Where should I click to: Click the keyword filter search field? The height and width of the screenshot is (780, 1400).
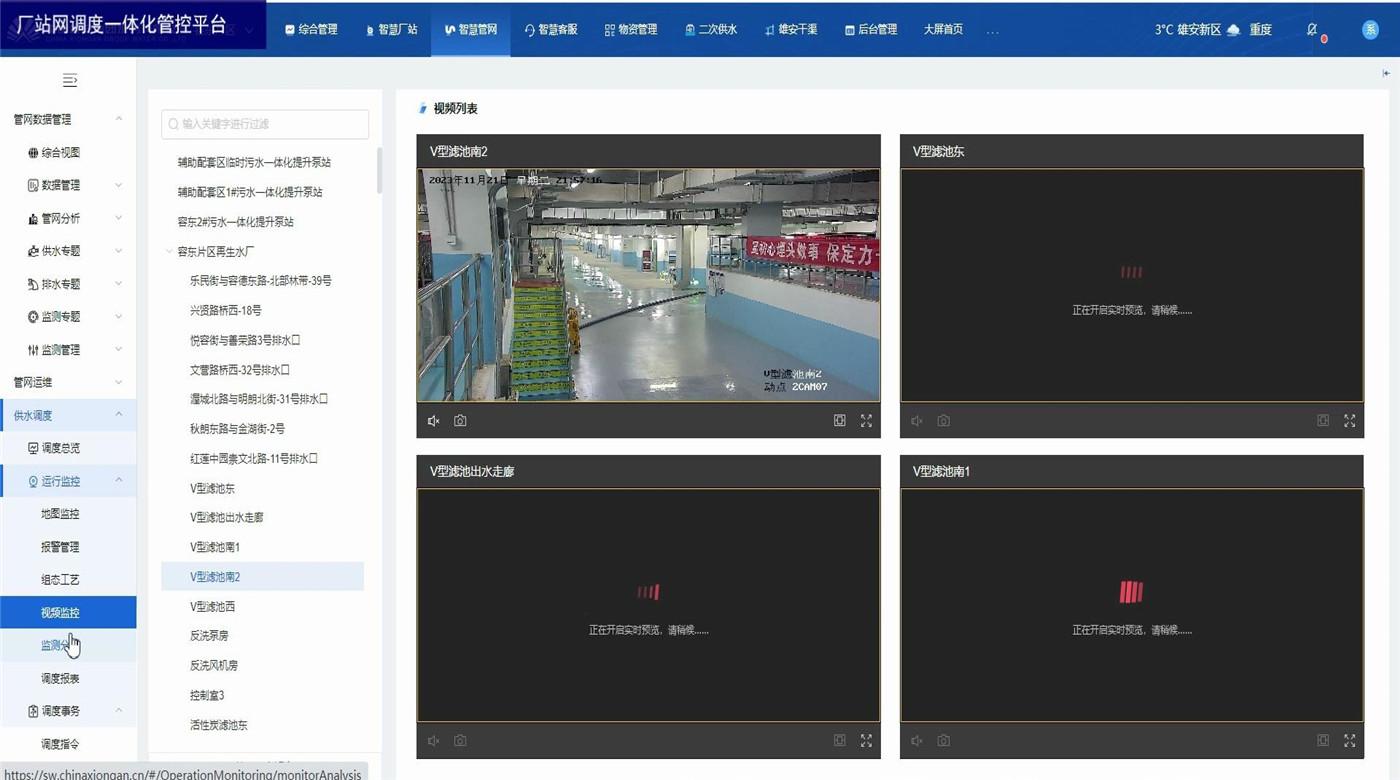pyautogui.click(x=265, y=124)
